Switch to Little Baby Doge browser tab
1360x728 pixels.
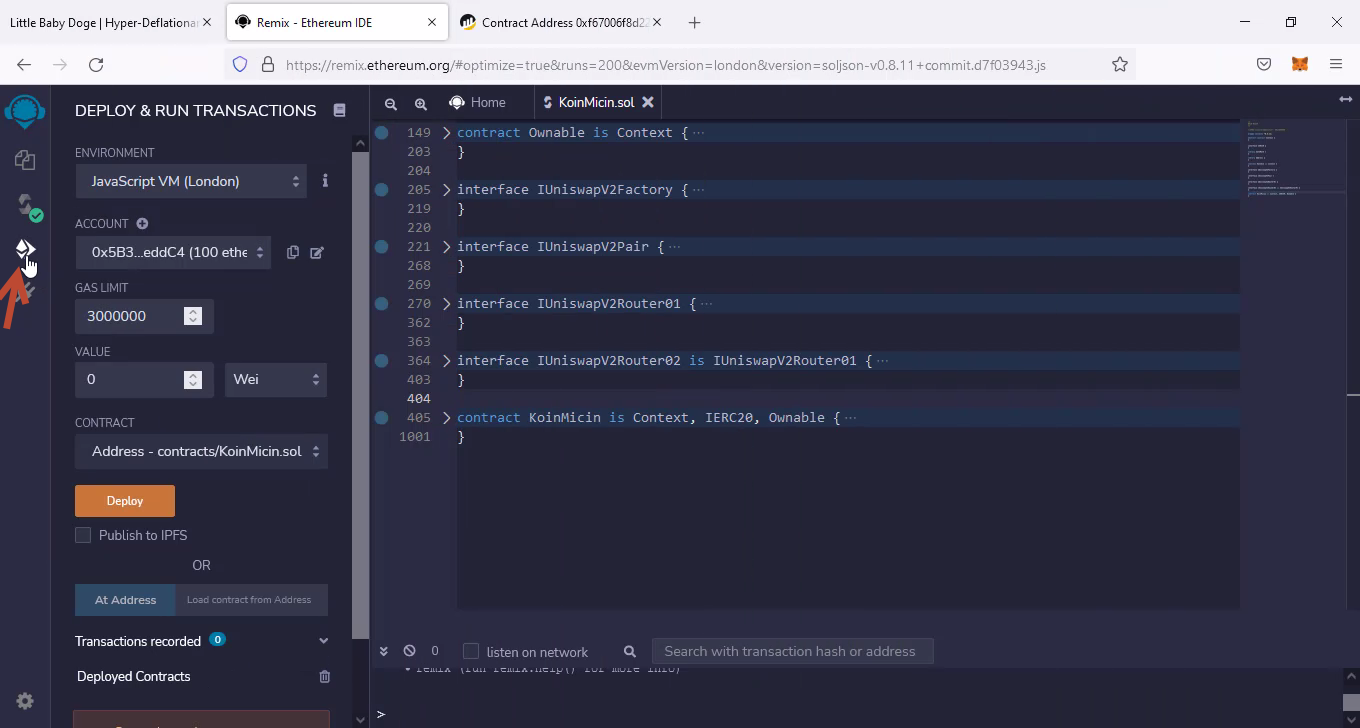[x=103, y=22]
